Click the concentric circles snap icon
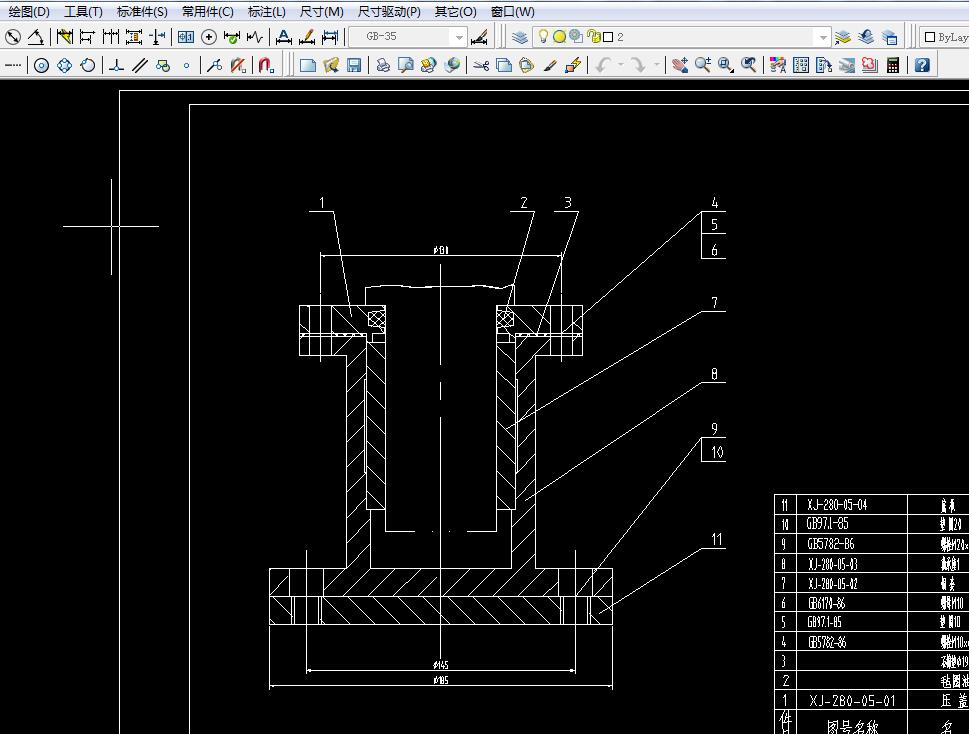The width and height of the screenshot is (969, 734). tap(41, 65)
